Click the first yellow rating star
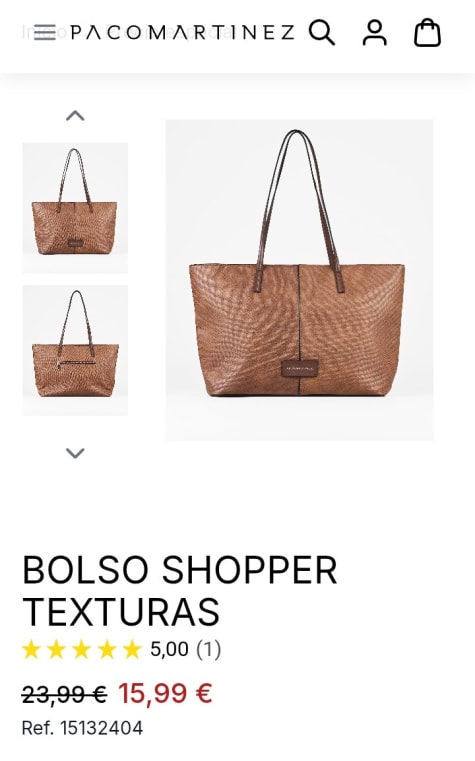475x761 pixels. pos(32,649)
